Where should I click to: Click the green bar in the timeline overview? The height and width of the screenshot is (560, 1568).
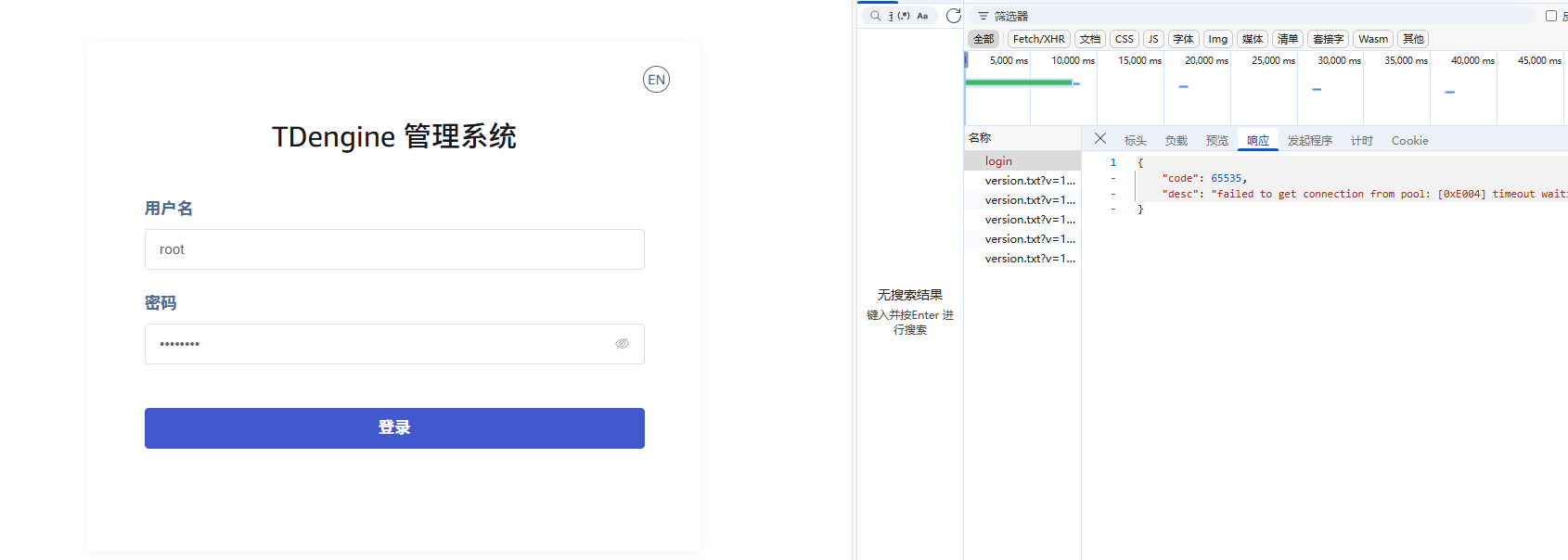(x=1018, y=83)
